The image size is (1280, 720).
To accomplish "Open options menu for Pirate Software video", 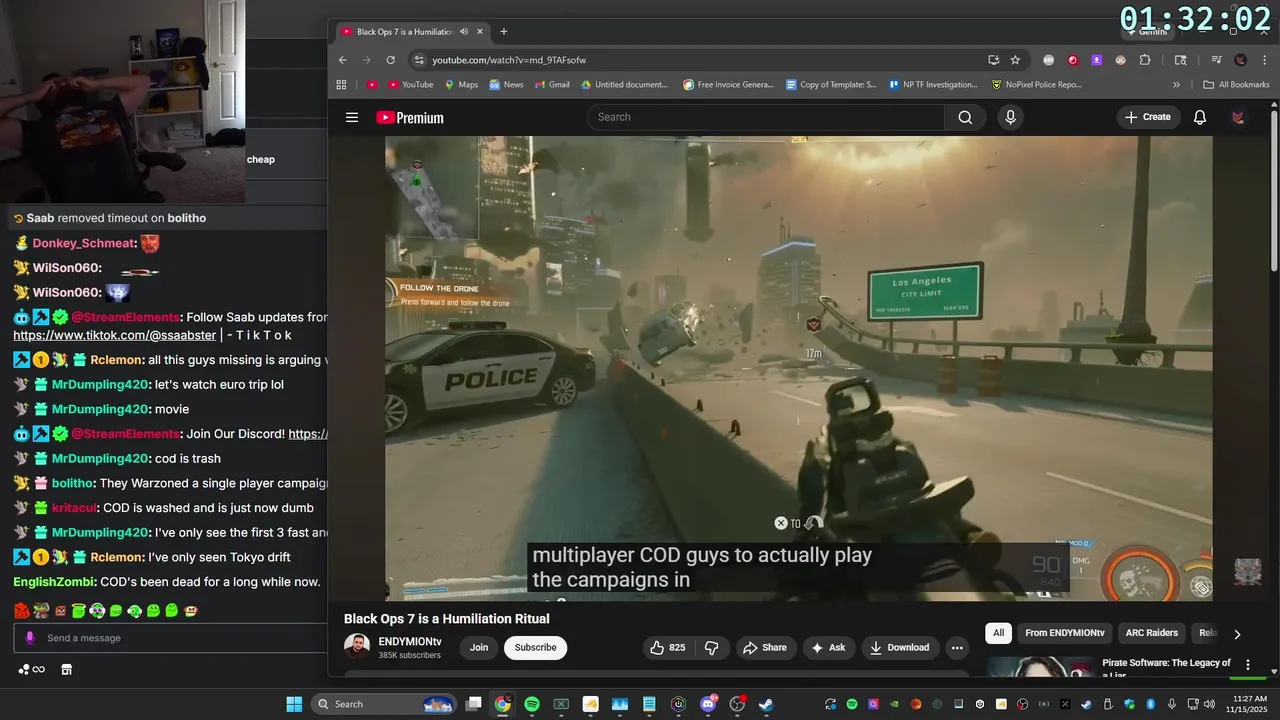I will pos(1247,664).
